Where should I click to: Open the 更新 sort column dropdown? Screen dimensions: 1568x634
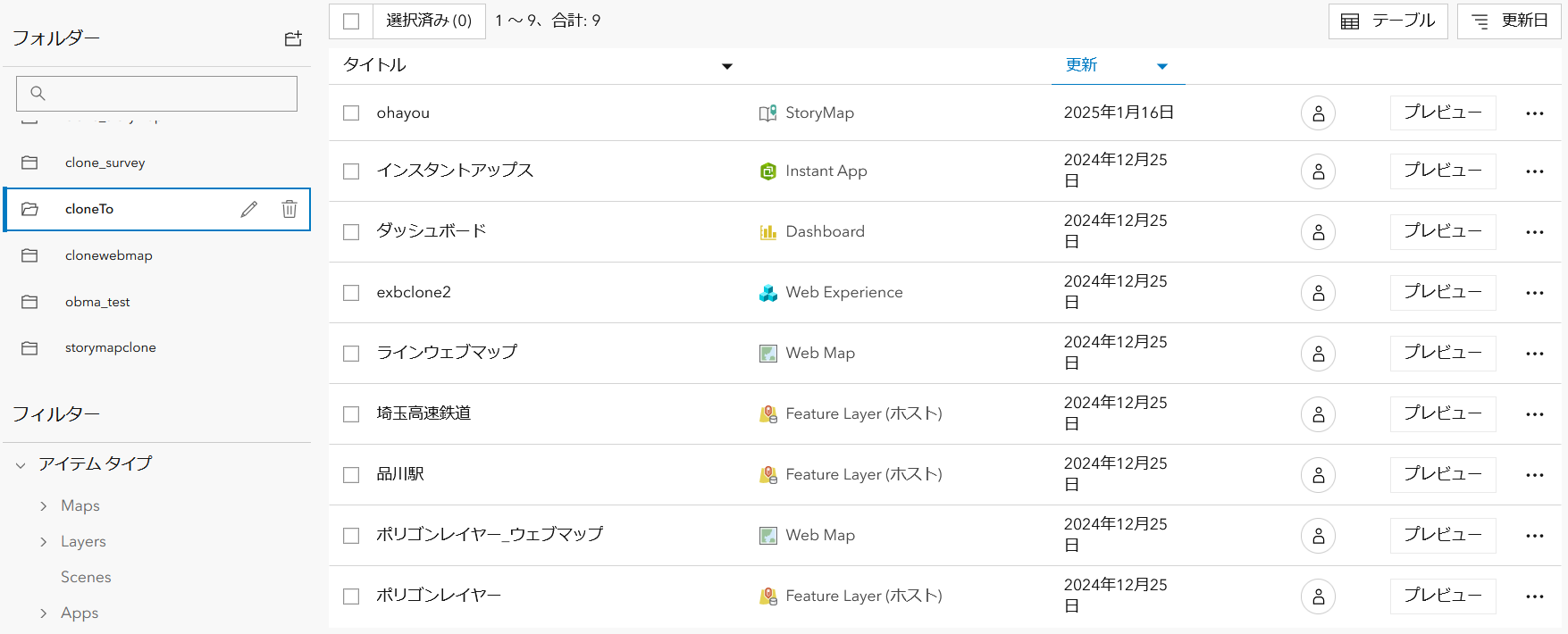pyautogui.click(x=1162, y=66)
